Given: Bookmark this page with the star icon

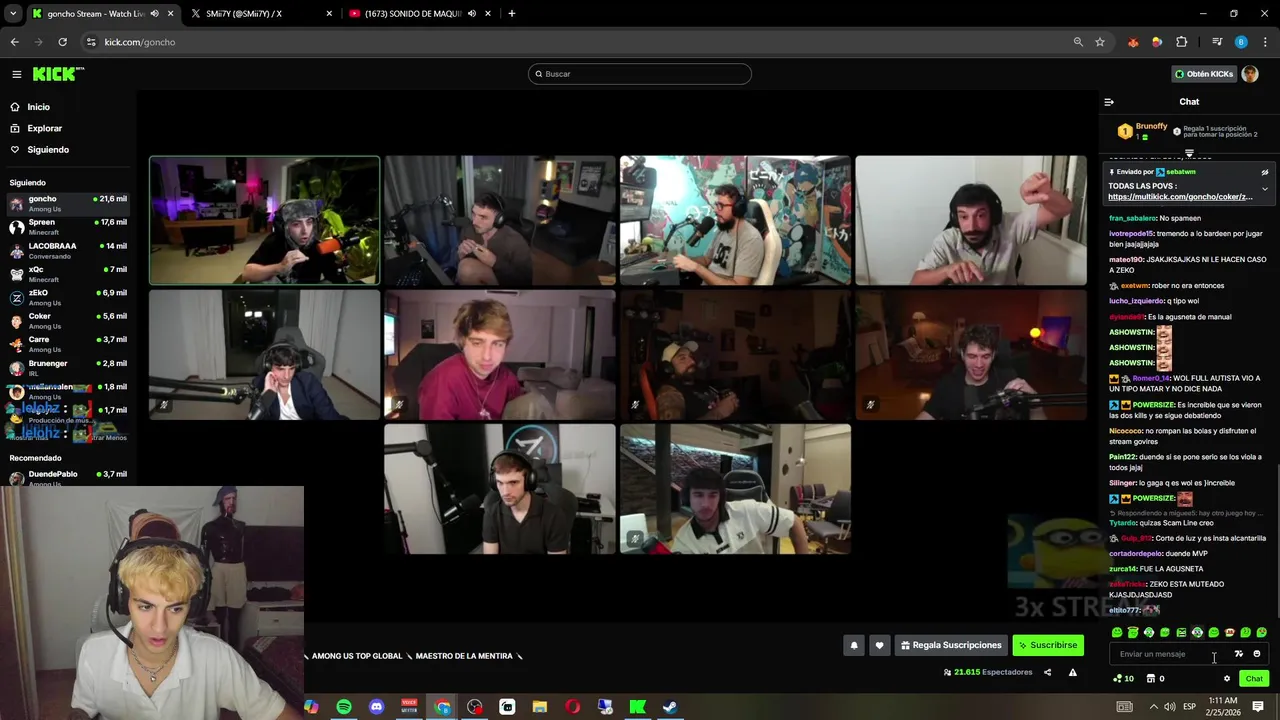Looking at the screenshot, I should pos(1100,42).
